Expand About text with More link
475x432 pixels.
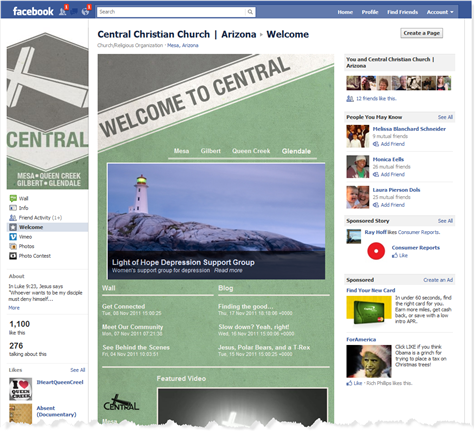click(x=14, y=308)
